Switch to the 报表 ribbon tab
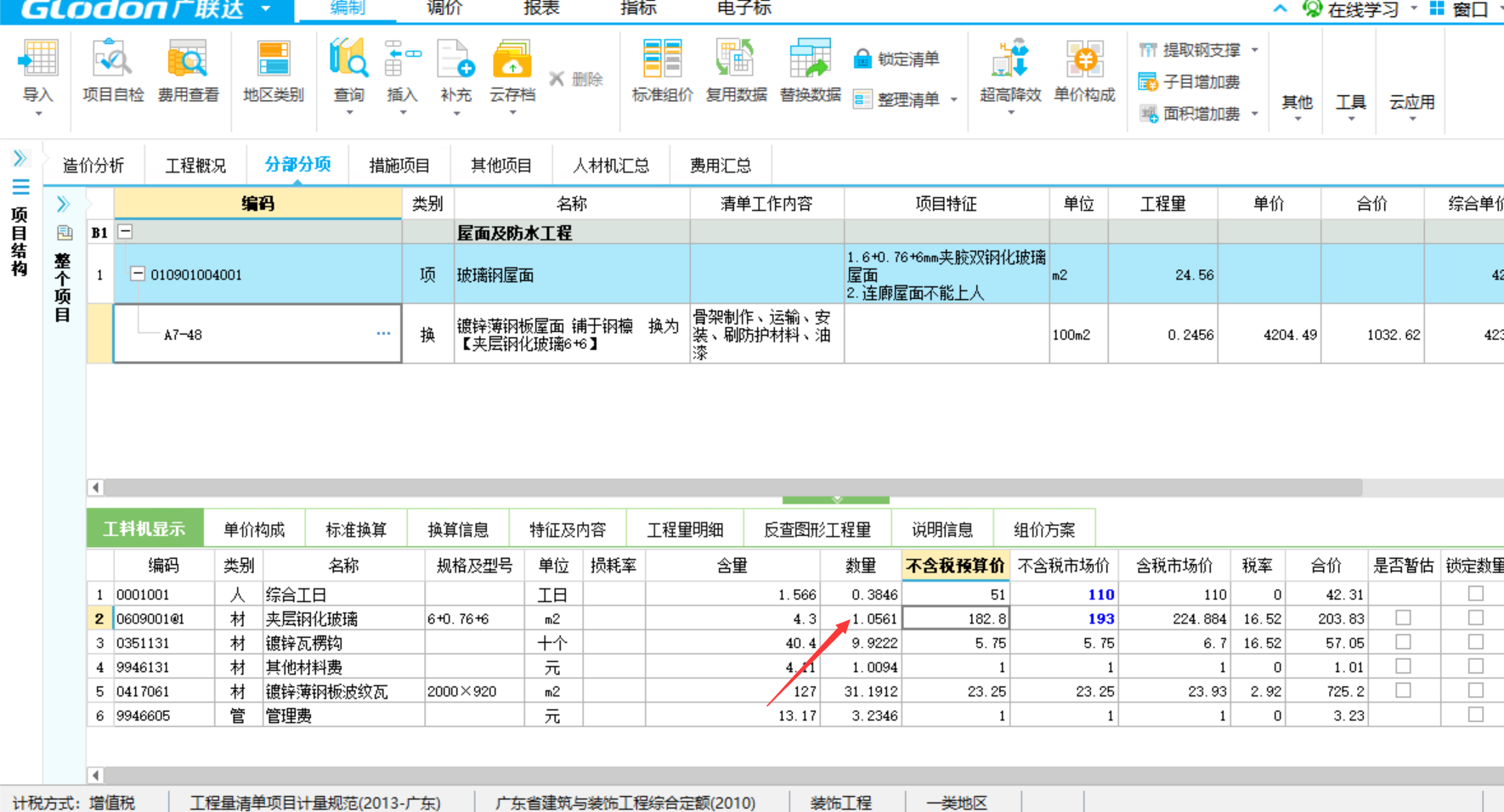Image resolution: width=1504 pixels, height=812 pixels. tap(541, 8)
